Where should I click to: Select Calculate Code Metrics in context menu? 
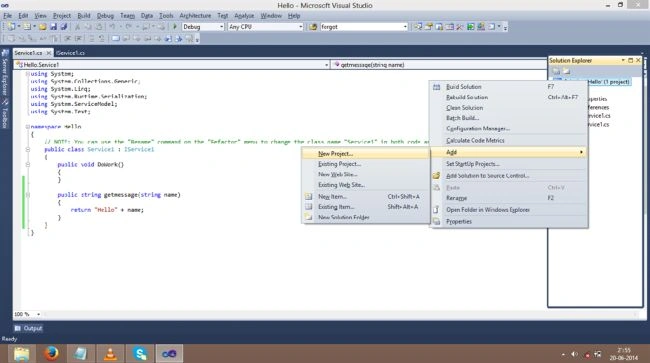click(509, 140)
